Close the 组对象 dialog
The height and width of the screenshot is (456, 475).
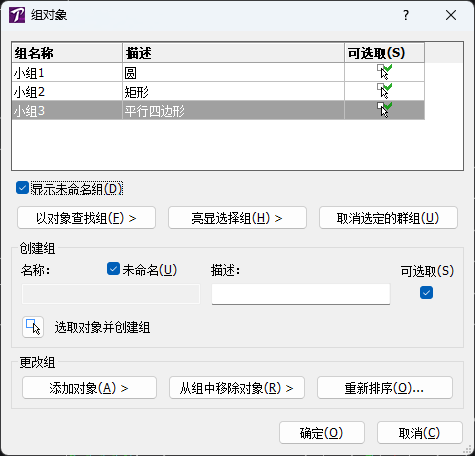451,15
